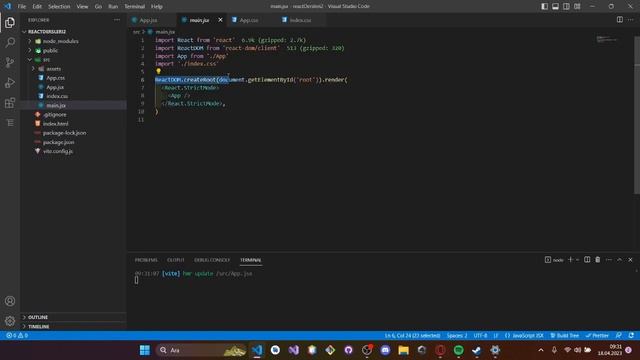The width and height of the screenshot is (640, 360).
Task: Open the Source Control view
Action: (x=10, y=62)
